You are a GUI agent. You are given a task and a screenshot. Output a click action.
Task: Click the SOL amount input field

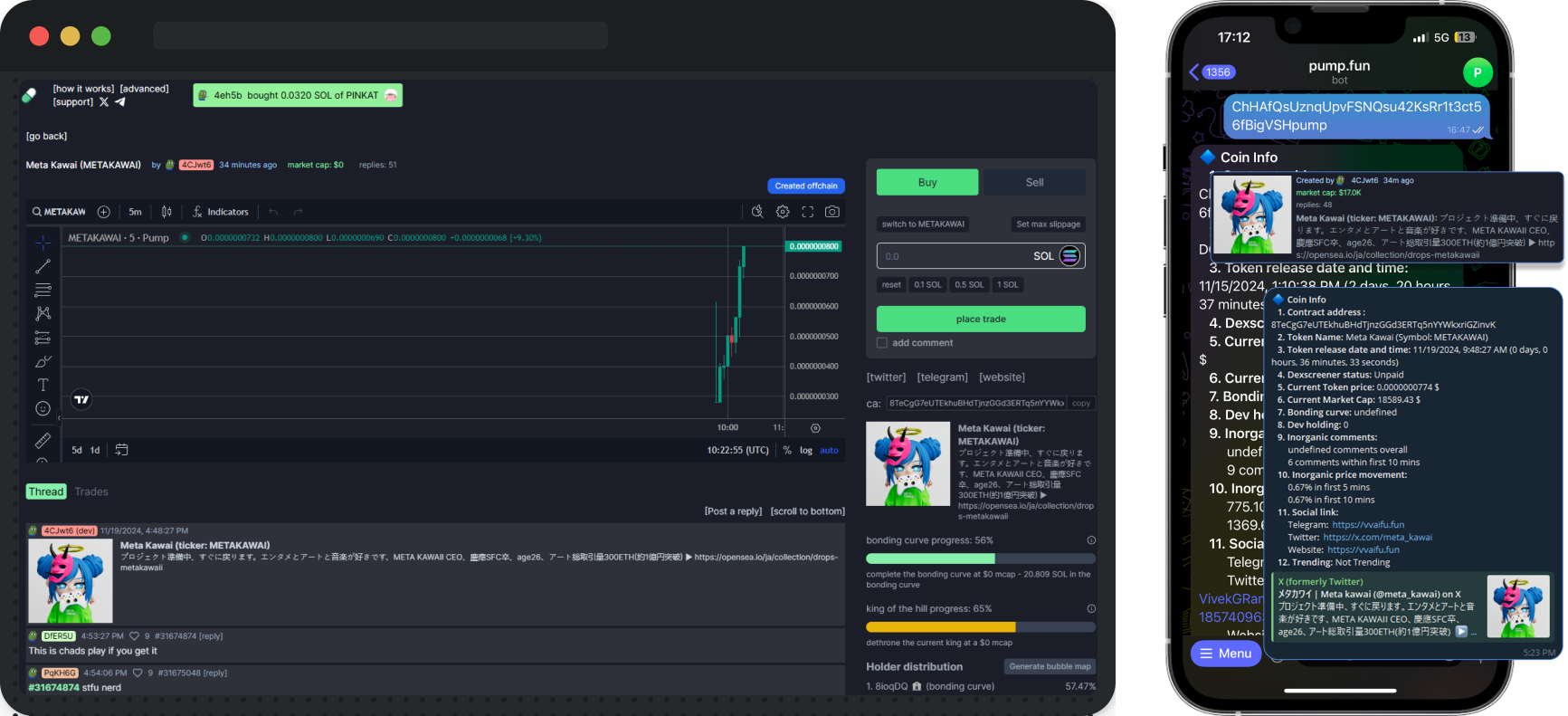981,256
